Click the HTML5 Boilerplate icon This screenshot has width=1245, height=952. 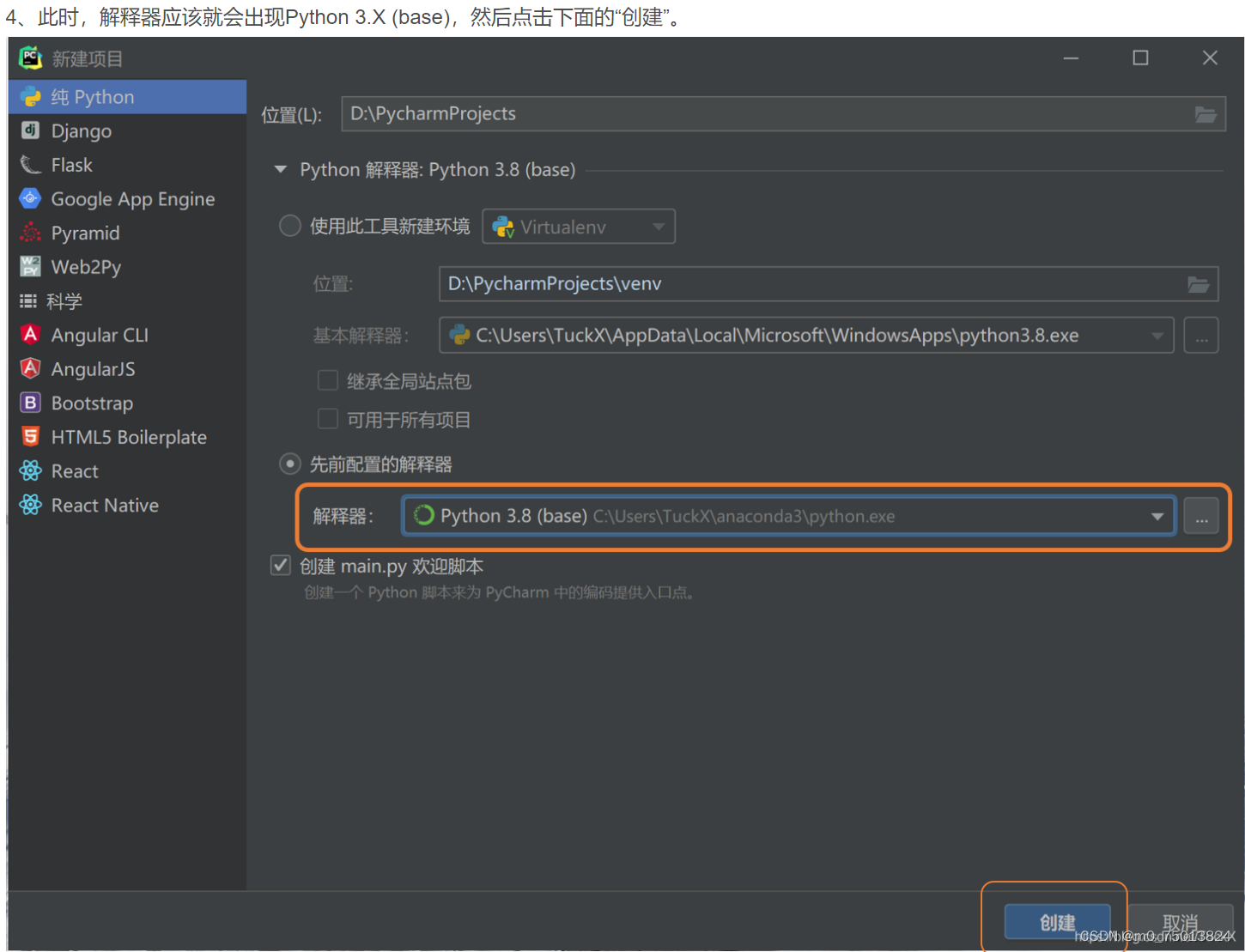[x=32, y=437]
